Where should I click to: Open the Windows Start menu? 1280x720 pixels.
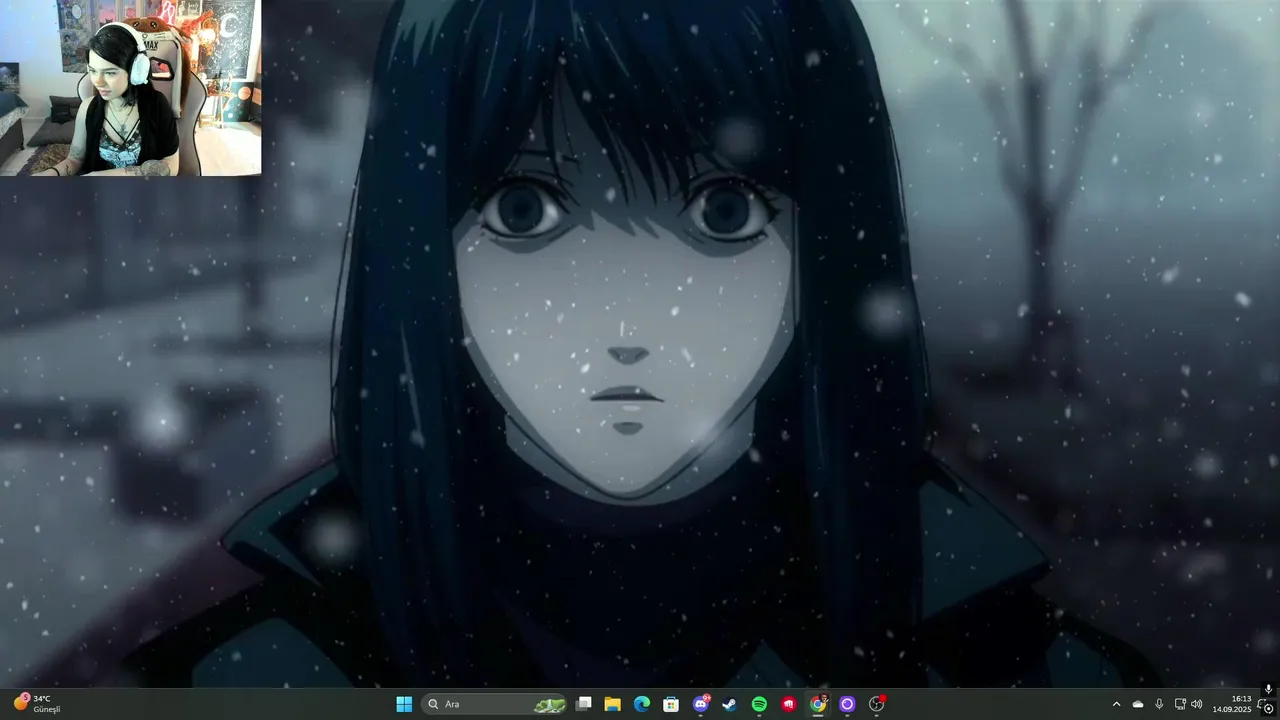tap(404, 704)
